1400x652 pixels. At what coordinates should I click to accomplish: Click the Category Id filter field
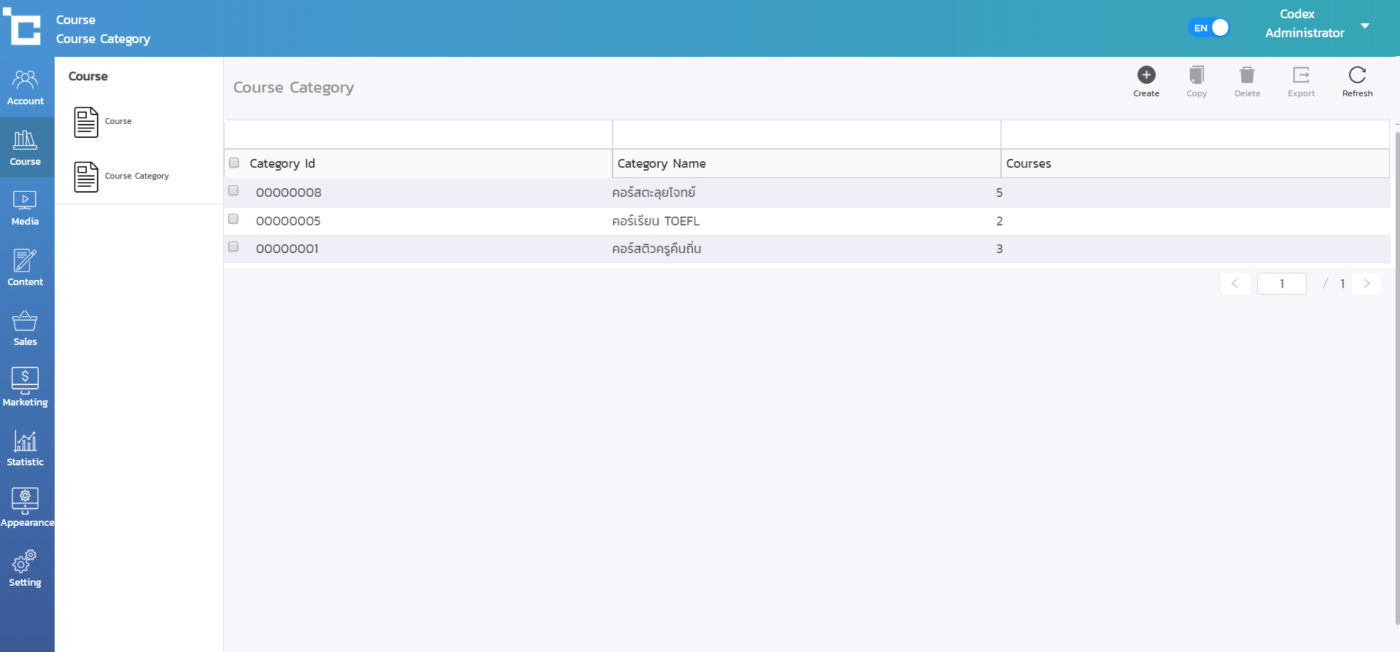tap(418, 134)
